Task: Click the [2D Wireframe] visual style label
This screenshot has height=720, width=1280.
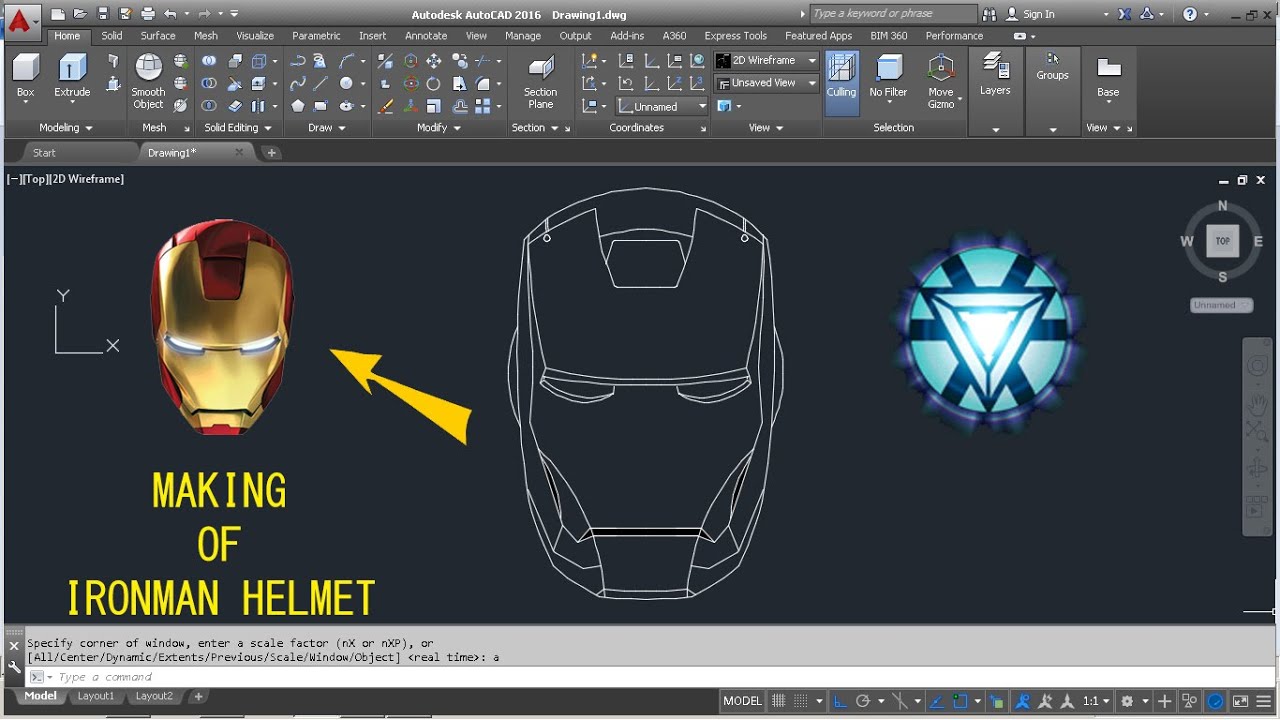Action: point(85,179)
